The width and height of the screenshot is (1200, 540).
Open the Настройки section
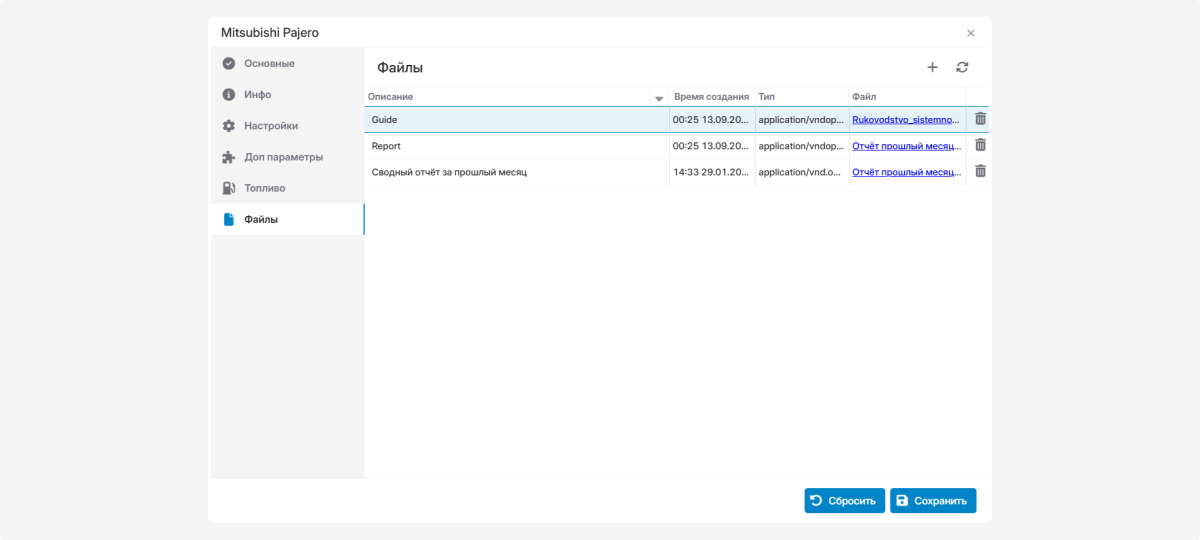[x=270, y=126]
